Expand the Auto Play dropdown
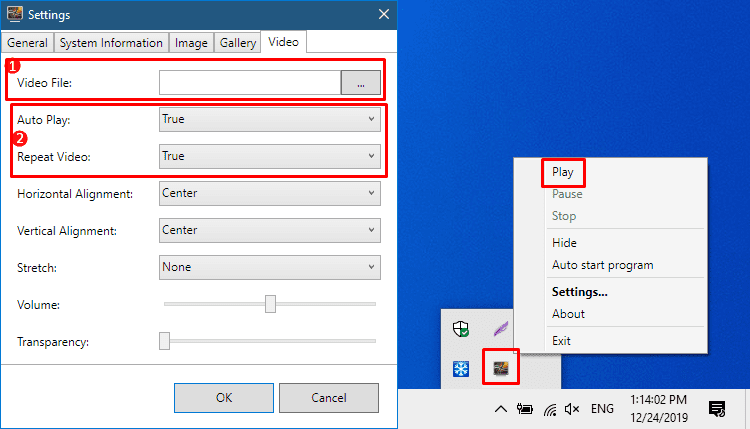Screen dimensions: 750x429 pyautogui.click(x=270, y=119)
